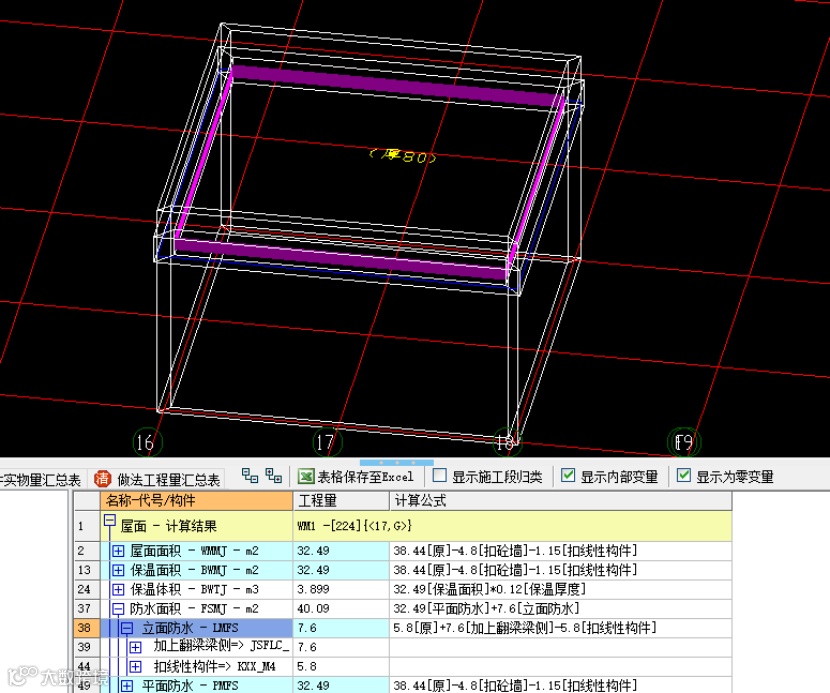Select the 屋面面积 - WMMJ - m2 label
Image resolution: width=830 pixels, height=693 pixels.
pyautogui.click(x=194, y=551)
